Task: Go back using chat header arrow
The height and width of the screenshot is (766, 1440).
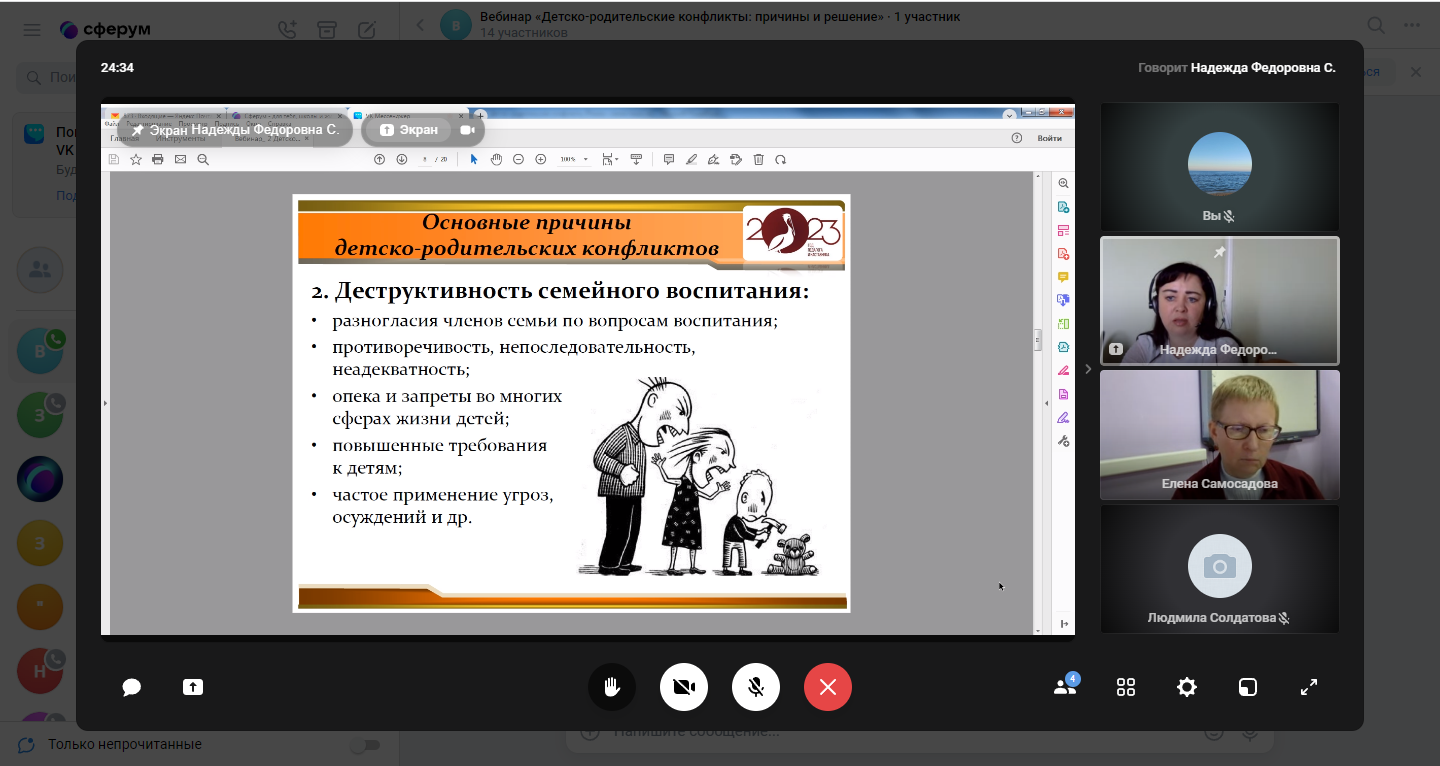Action: [420, 25]
